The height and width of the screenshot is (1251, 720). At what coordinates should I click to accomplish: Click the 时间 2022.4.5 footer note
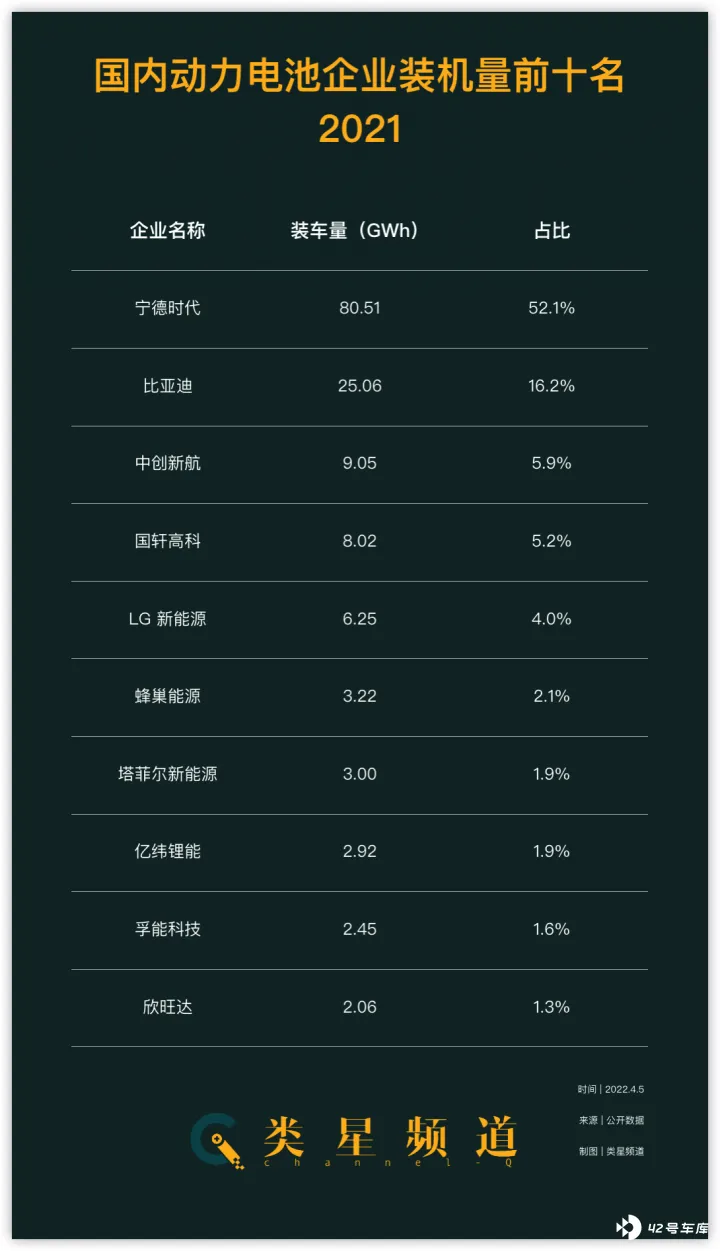coord(611,1089)
